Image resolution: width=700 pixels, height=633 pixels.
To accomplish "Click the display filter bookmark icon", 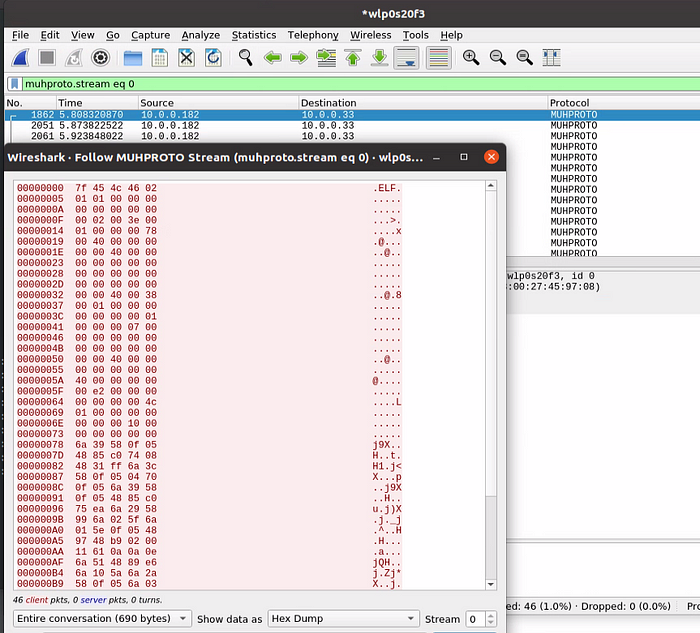I will point(14,84).
